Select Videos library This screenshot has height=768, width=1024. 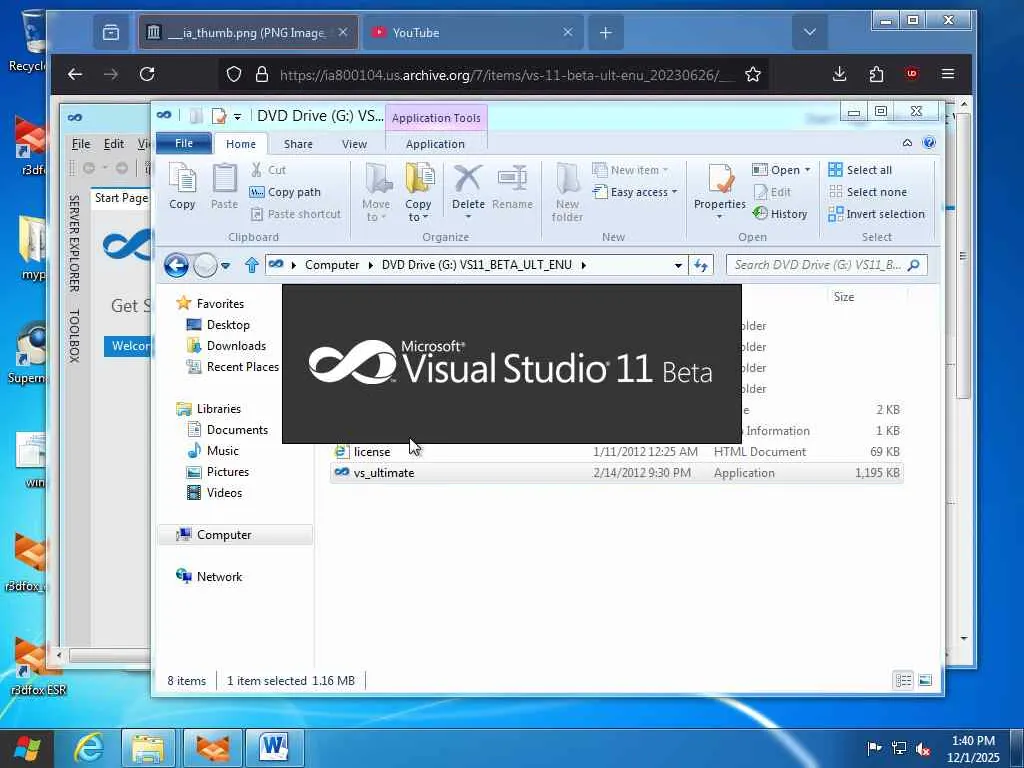[x=215, y=492]
